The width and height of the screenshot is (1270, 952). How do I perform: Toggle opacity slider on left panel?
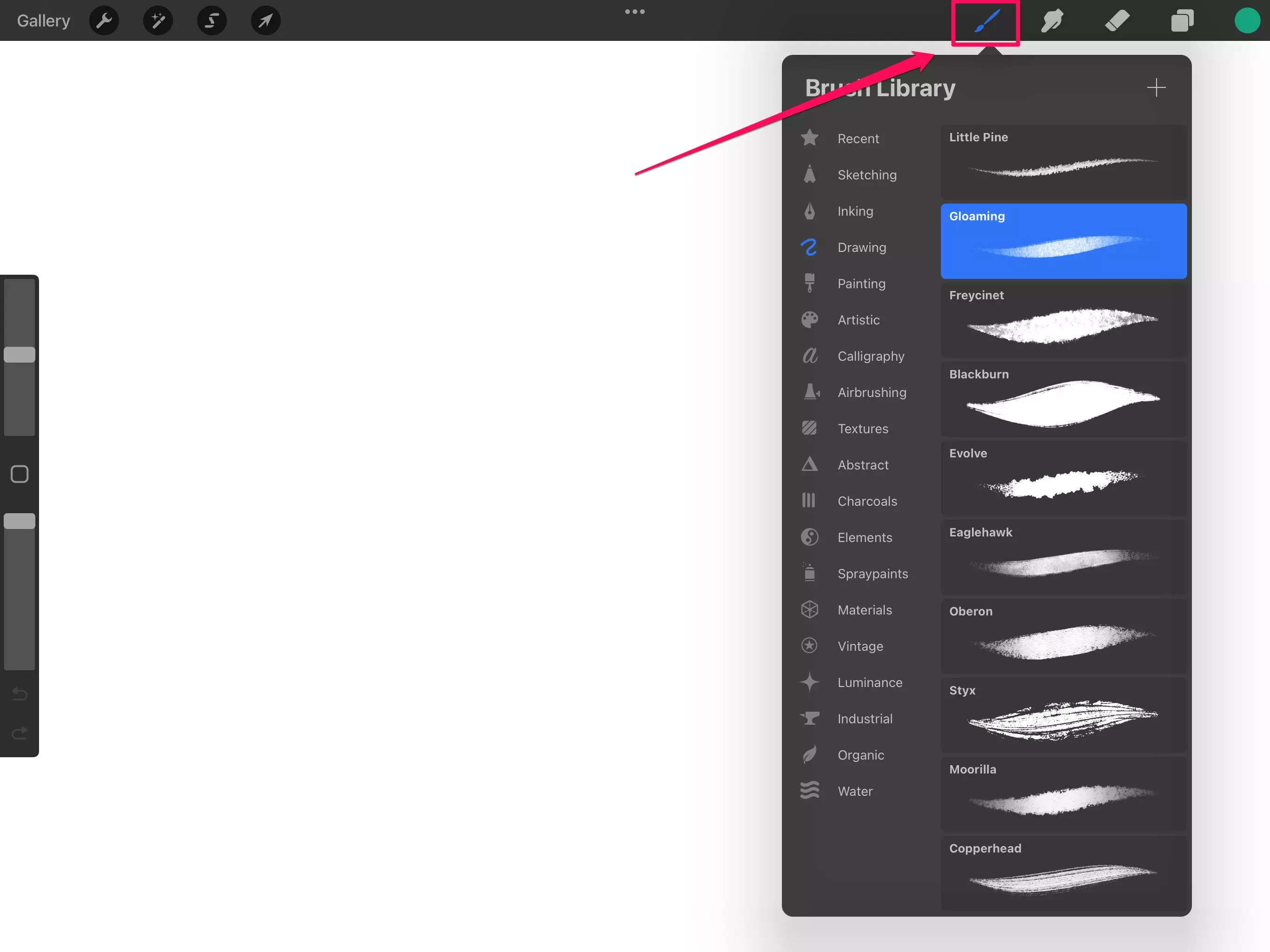(x=19, y=521)
